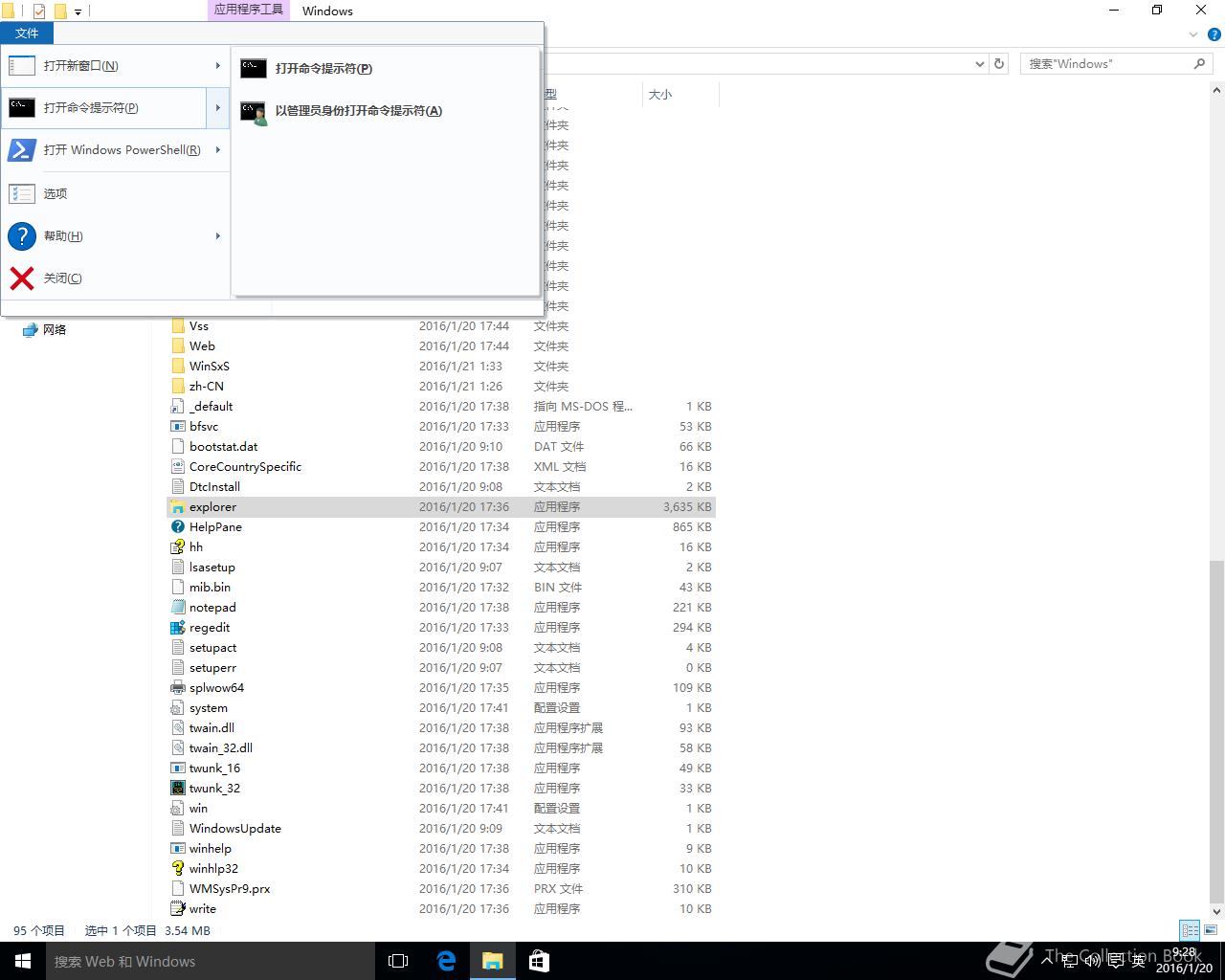This screenshot has width=1225, height=980.
Task: Select the CoreCountrySpecific XML icon
Action: (177, 467)
